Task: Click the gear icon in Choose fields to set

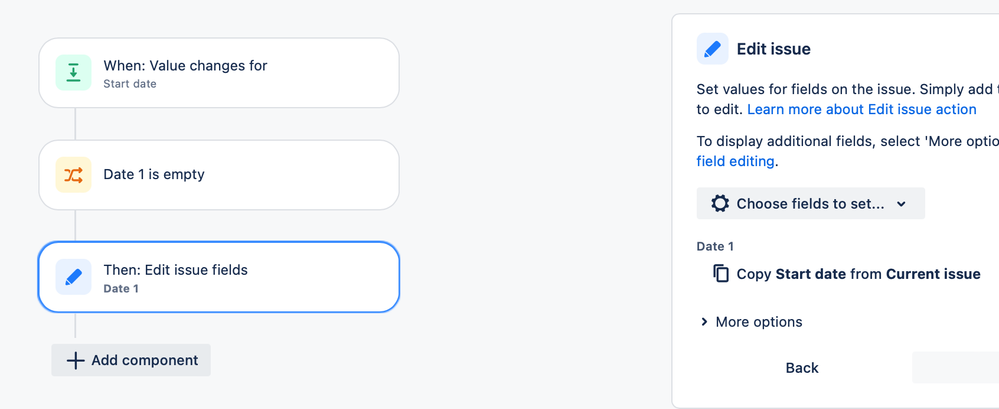Action: point(720,204)
